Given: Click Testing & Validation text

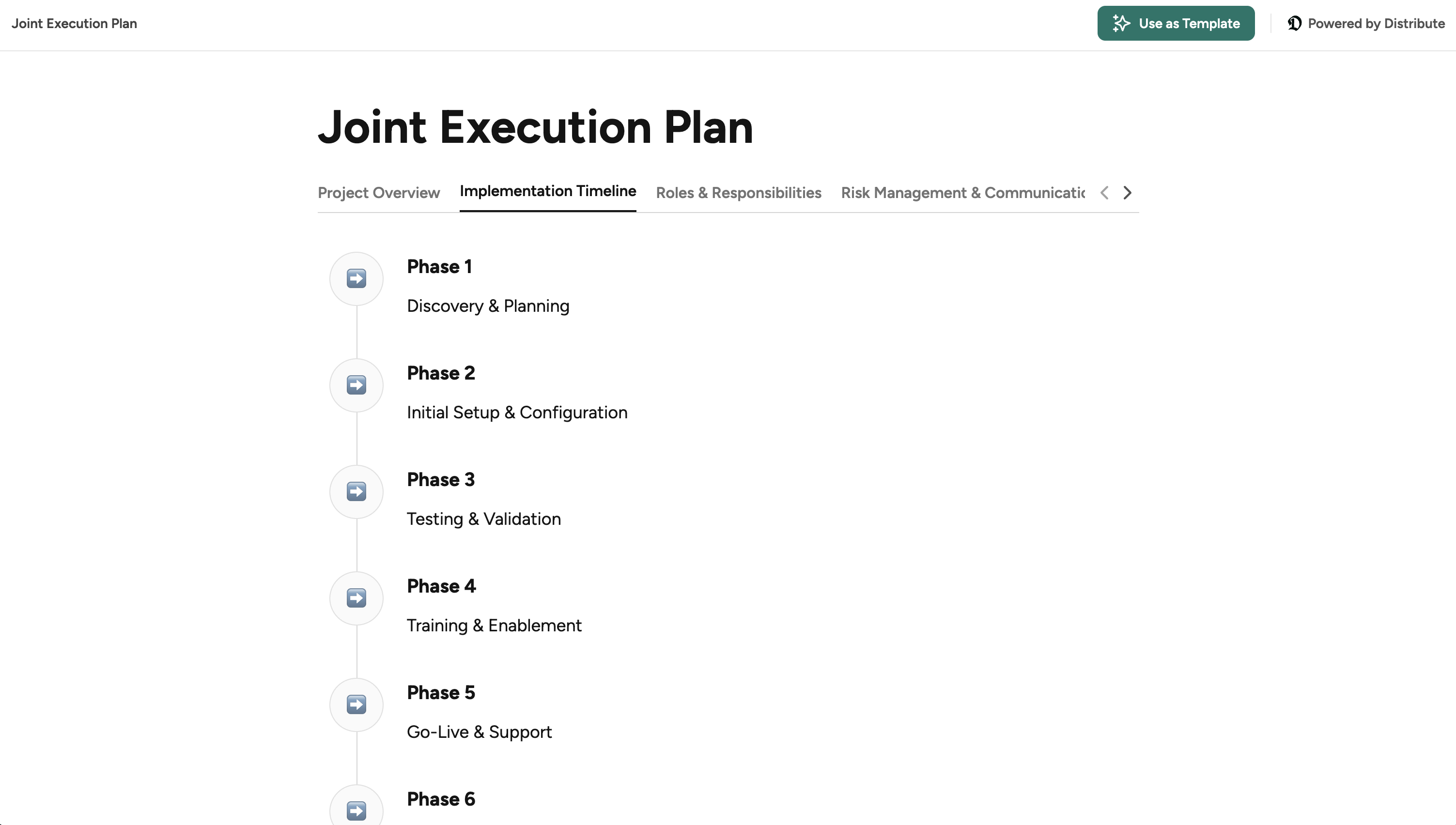Looking at the screenshot, I should pyautogui.click(x=484, y=519).
